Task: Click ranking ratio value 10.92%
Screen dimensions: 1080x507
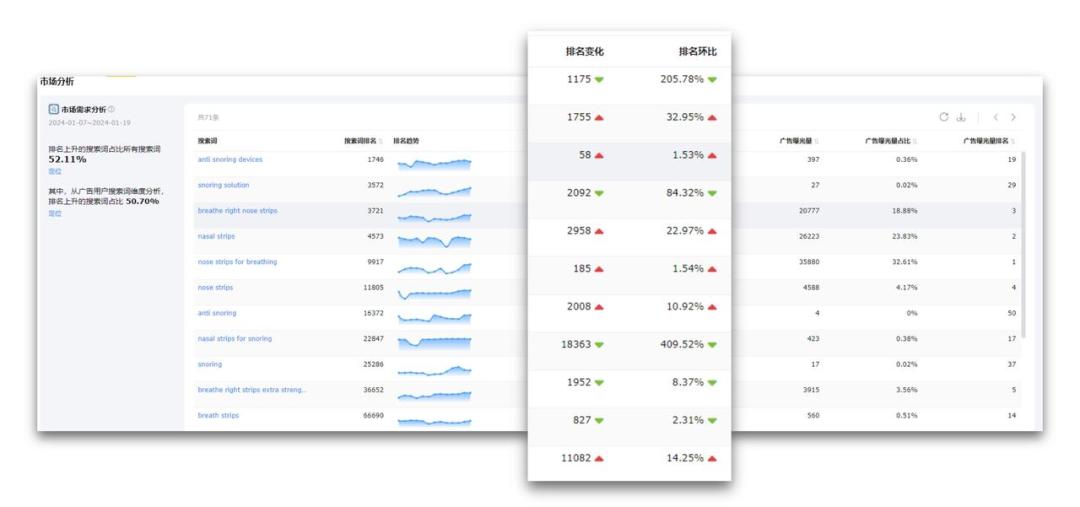Action: (685, 307)
